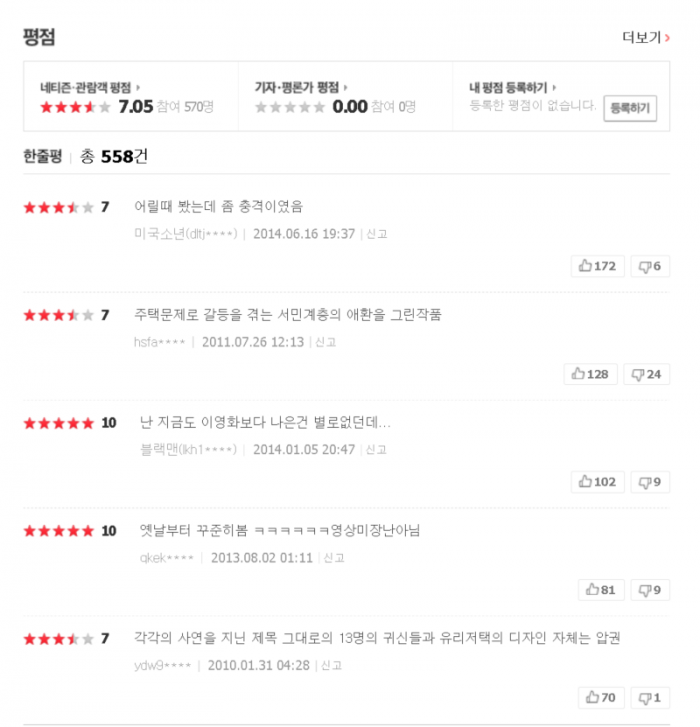
Task: Select the 한줄평 tab heading
Action: (x=43, y=156)
